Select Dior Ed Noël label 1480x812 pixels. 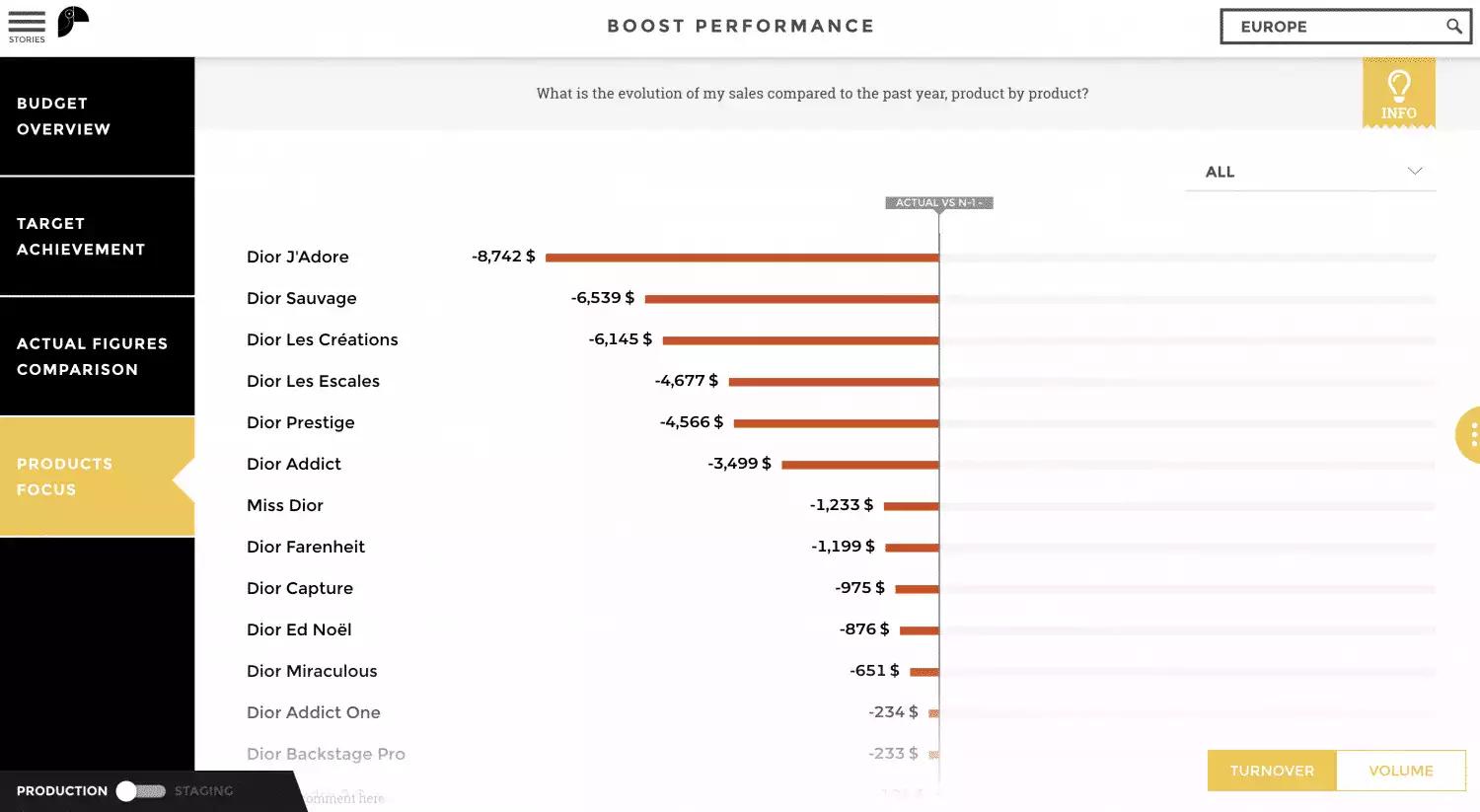click(299, 629)
